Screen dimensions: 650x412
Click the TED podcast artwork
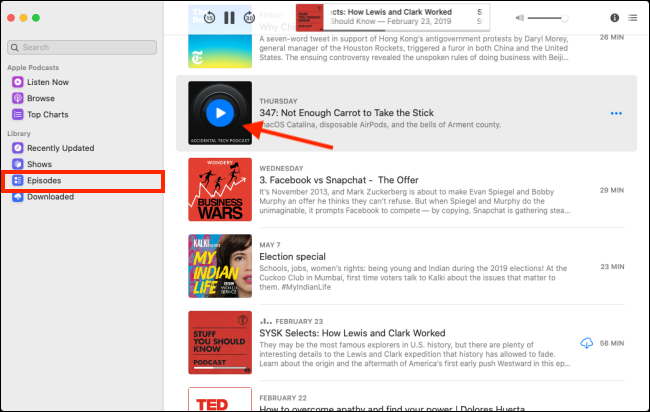pyautogui.click(x=220, y=400)
